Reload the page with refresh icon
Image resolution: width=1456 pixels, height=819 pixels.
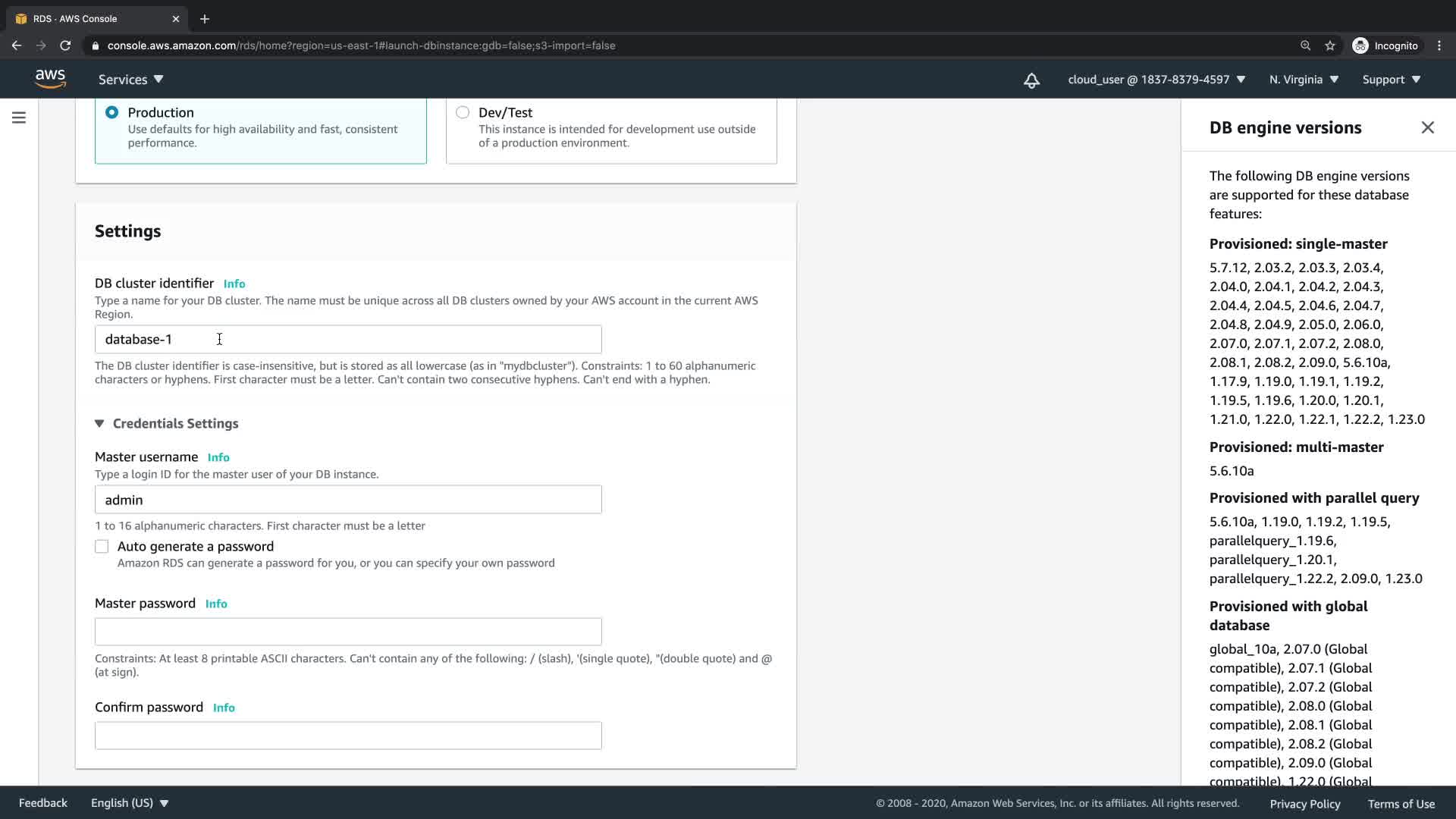coord(65,45)
